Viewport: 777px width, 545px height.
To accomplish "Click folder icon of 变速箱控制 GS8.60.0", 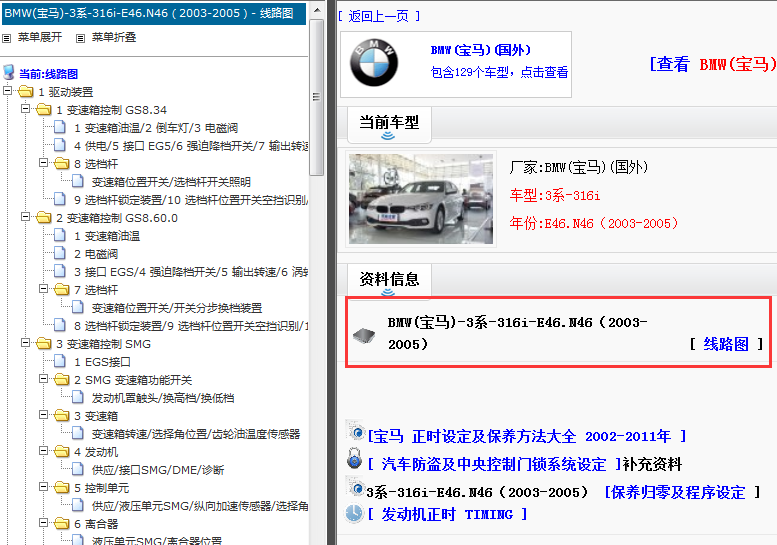I will click(x=44, y=218).
